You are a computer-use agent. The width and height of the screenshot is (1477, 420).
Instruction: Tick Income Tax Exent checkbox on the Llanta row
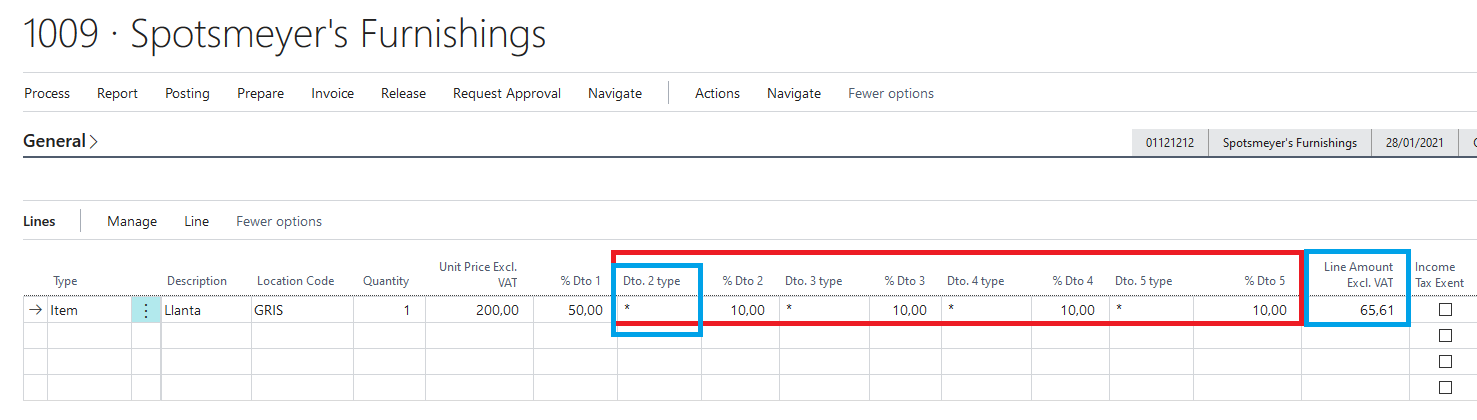[x=1445, y=310]
